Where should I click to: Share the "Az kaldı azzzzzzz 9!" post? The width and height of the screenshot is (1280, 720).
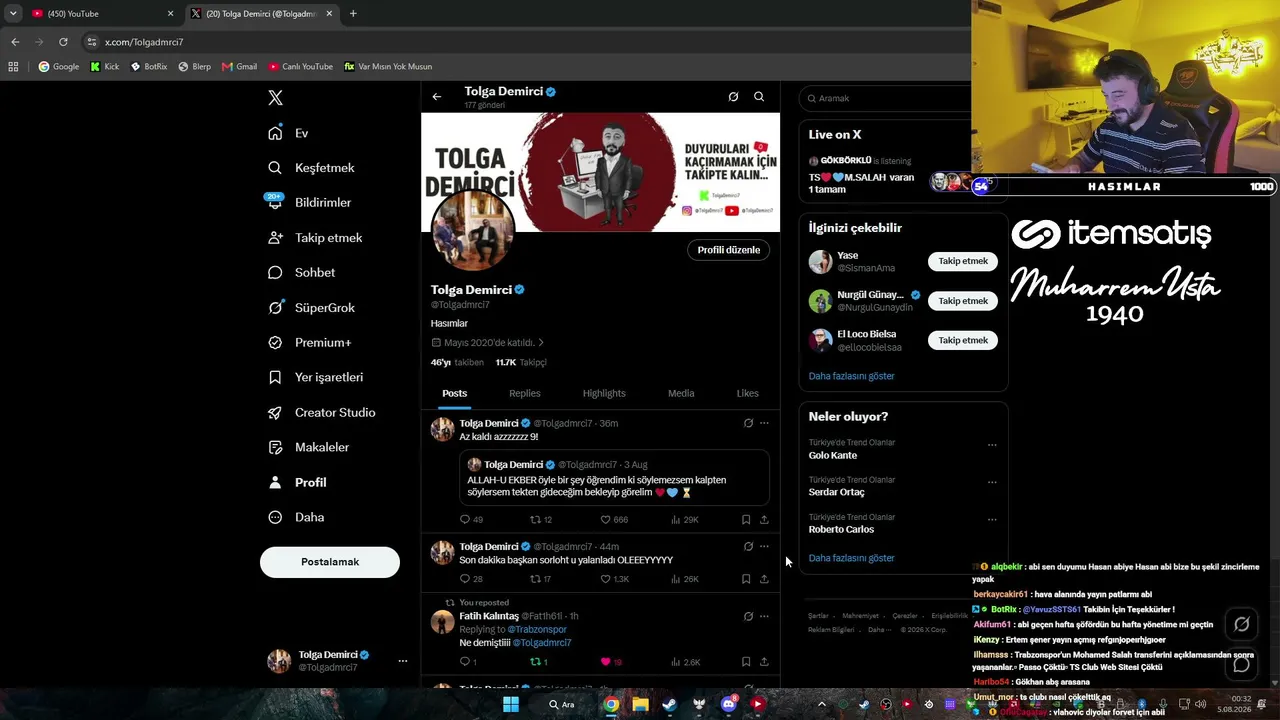pyautogui.click(x=764, y=520)
